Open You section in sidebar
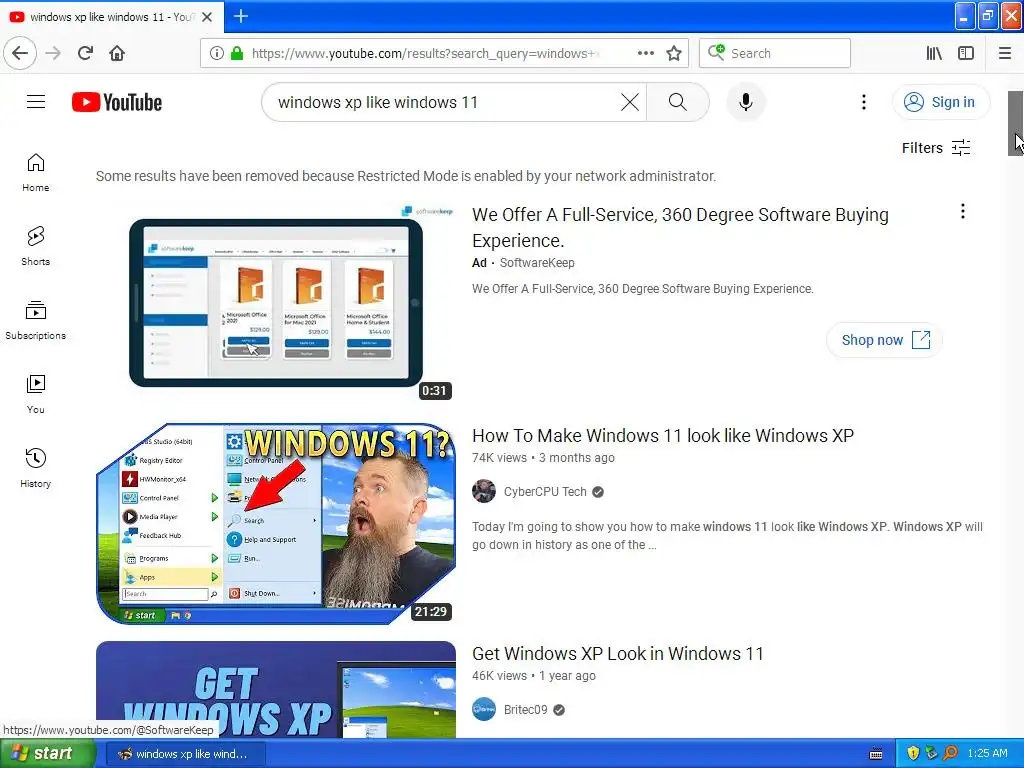 point(35,394)
